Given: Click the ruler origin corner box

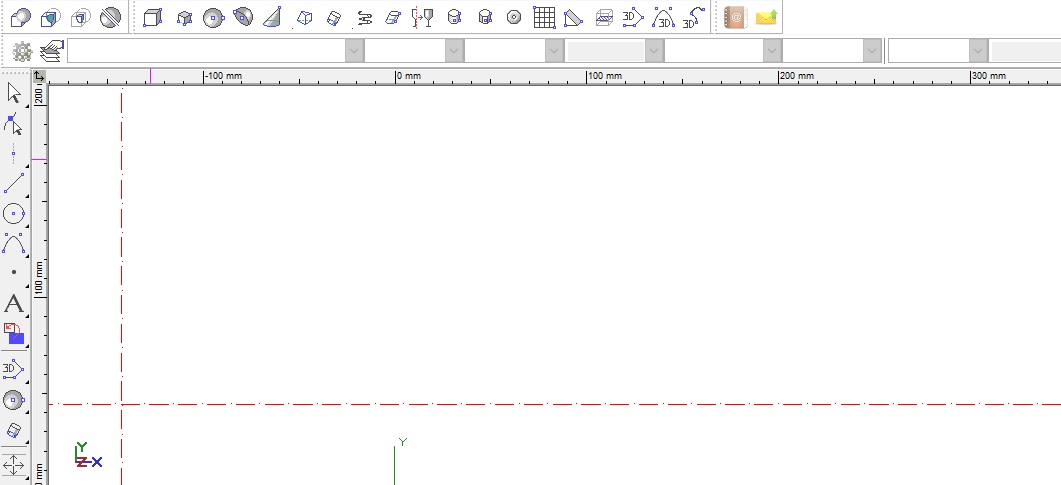Looking at the screenshot, I should pos(39,76).
